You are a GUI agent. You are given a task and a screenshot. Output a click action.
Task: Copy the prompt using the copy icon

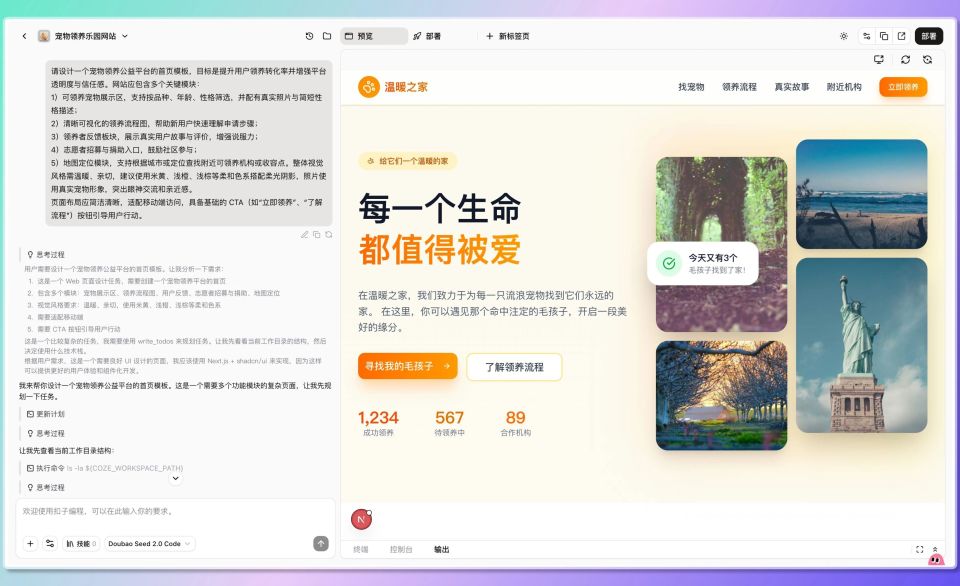coord(317,234)
